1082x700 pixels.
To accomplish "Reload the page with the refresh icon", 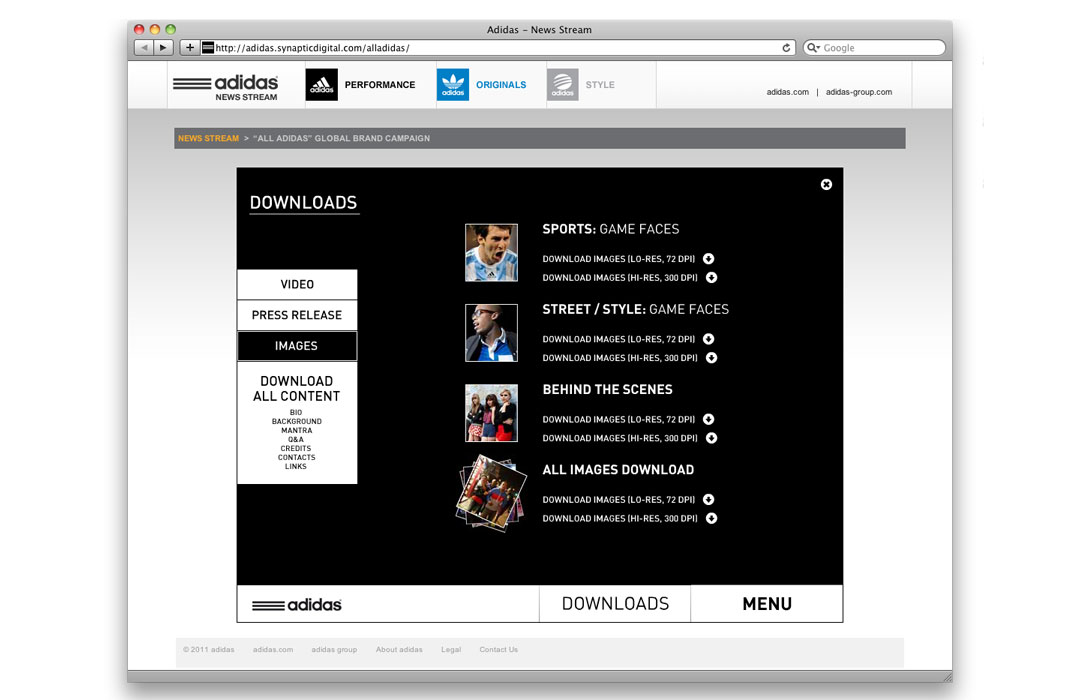I will [x=786, y=48].
